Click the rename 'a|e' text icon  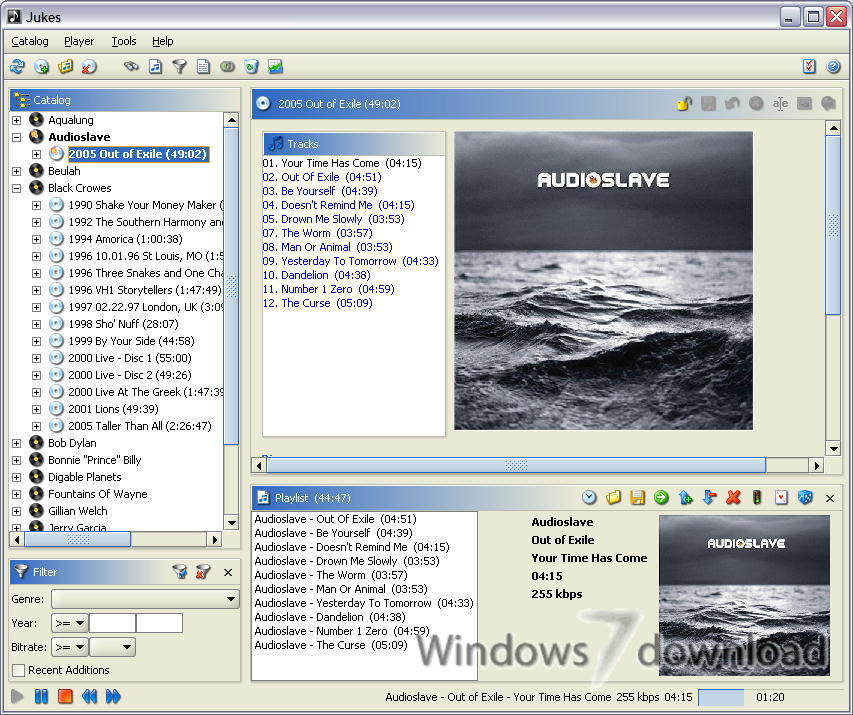pyautogui.click(x=780, y=103)
